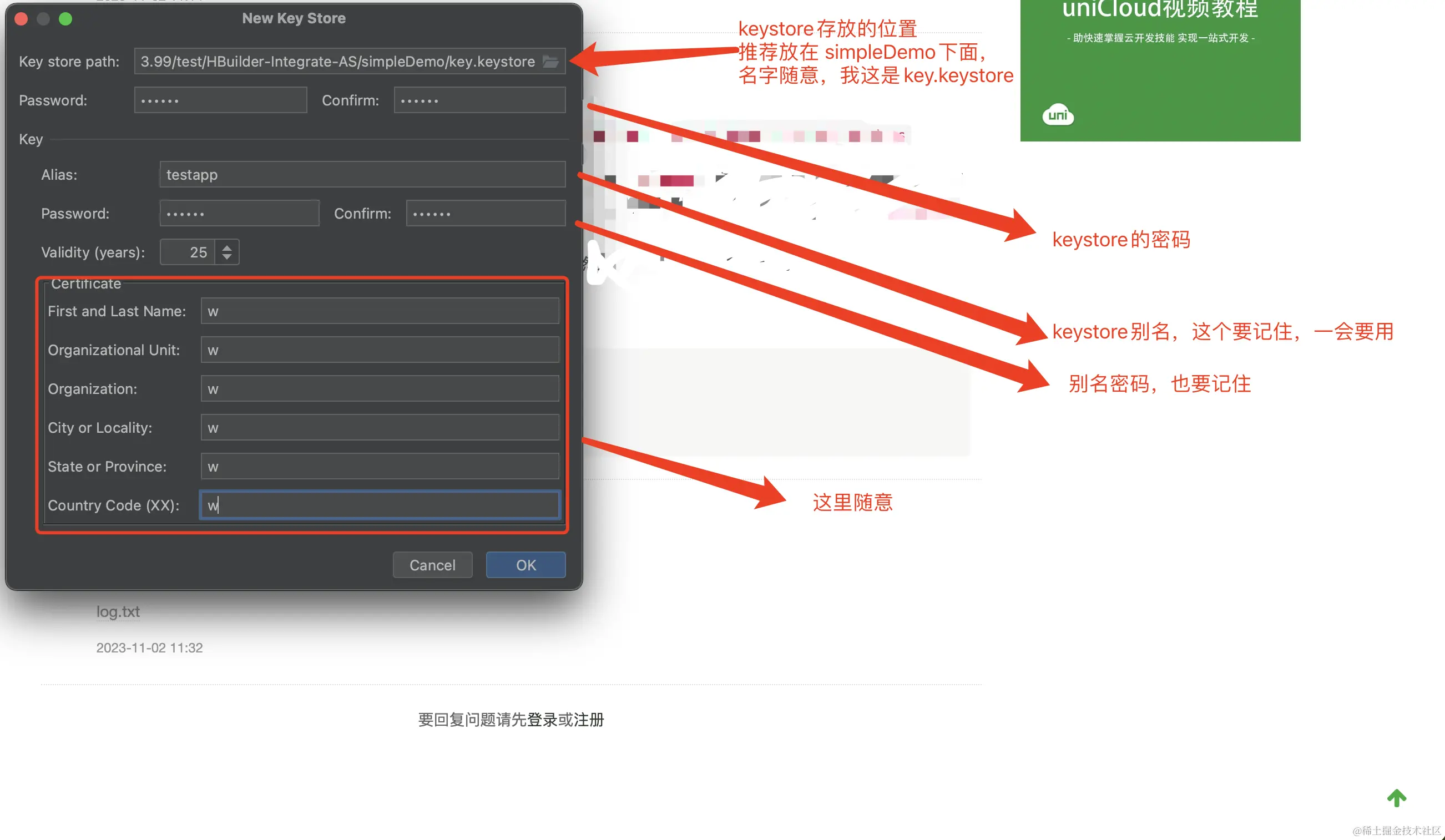Decrease validity years with down stepper arrow
The height and width of the screenshot is (840, 1445).
227,257
